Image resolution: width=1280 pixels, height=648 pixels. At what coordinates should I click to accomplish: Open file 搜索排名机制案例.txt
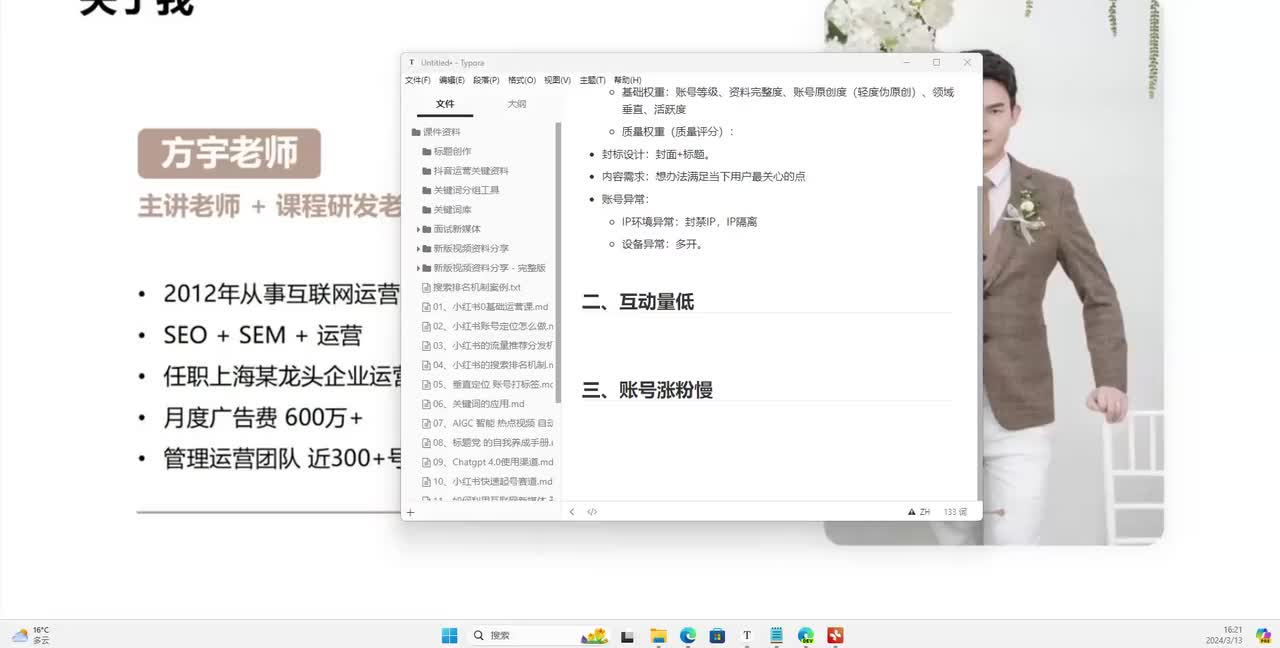[477, 287]
